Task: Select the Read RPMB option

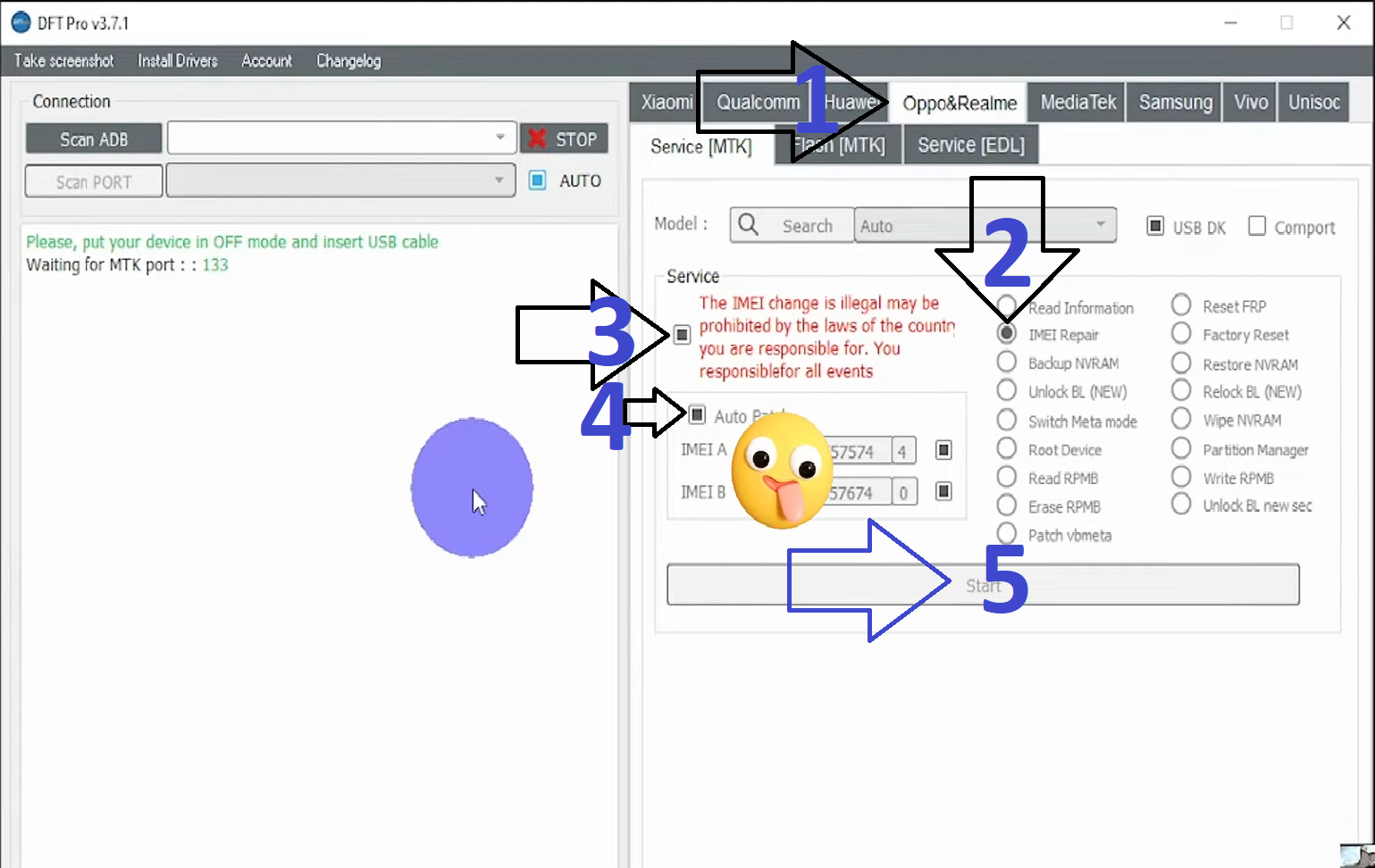Action: pyautogui.click(x=1007, y=477)
